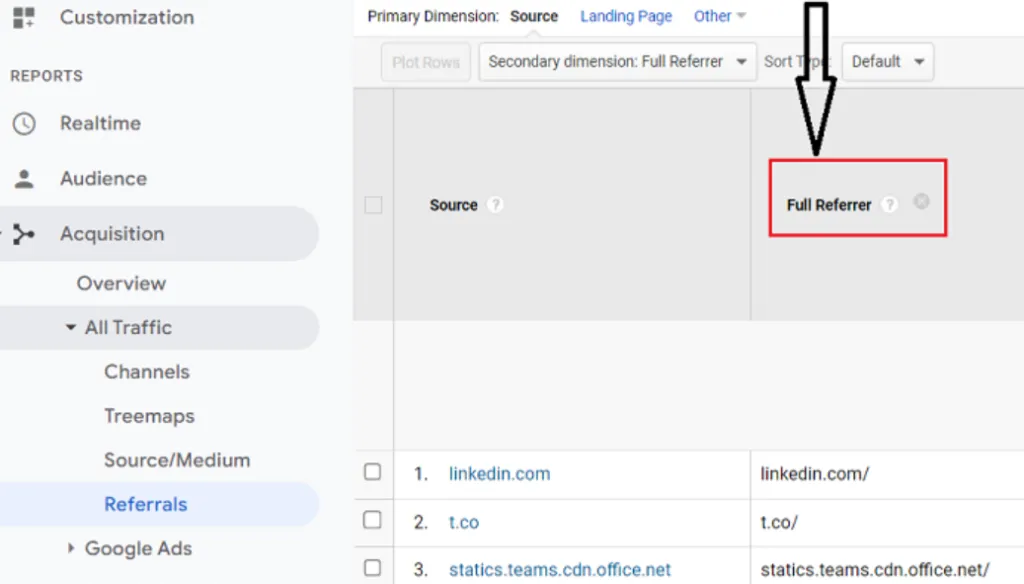Select the t.co row checkbox

(372, 520)
